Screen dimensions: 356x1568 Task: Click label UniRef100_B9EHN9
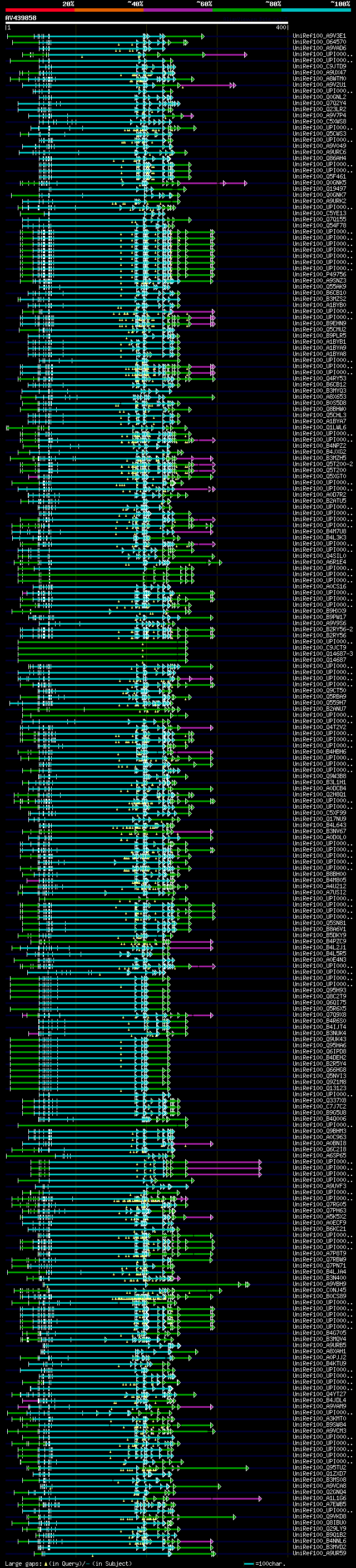pos(319,323)
